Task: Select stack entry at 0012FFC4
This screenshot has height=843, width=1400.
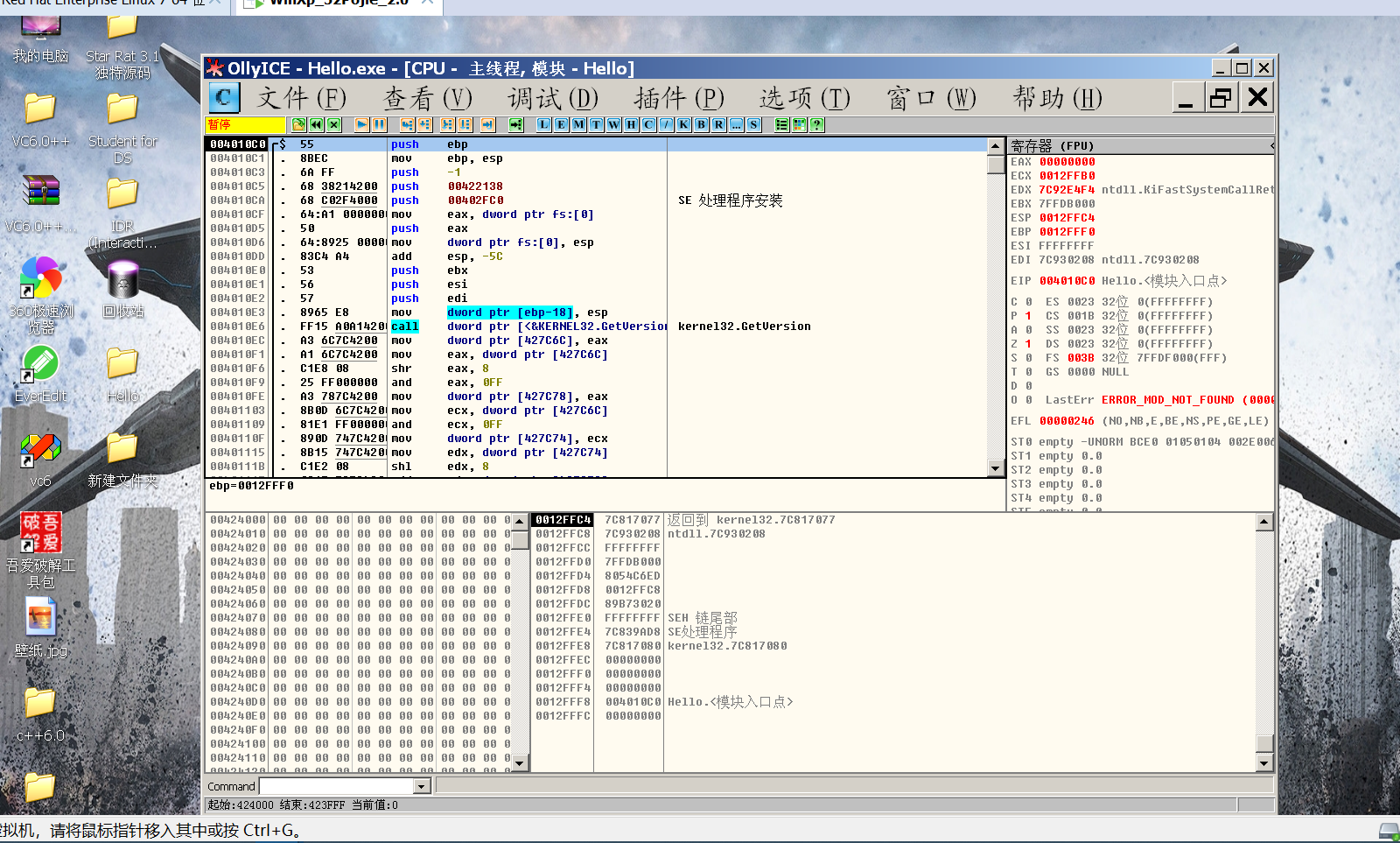Action: pos(893,520)
